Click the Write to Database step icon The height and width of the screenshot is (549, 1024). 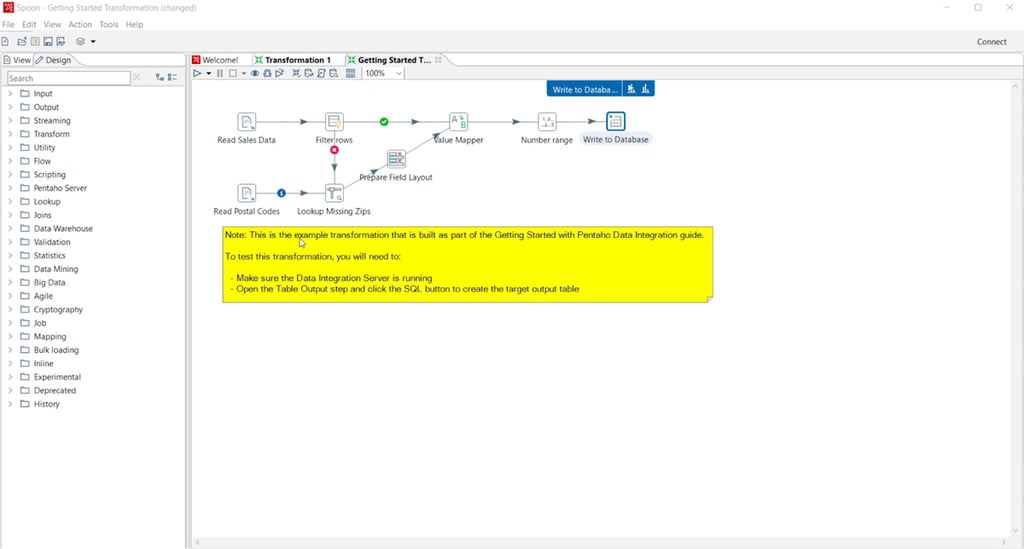616,122
